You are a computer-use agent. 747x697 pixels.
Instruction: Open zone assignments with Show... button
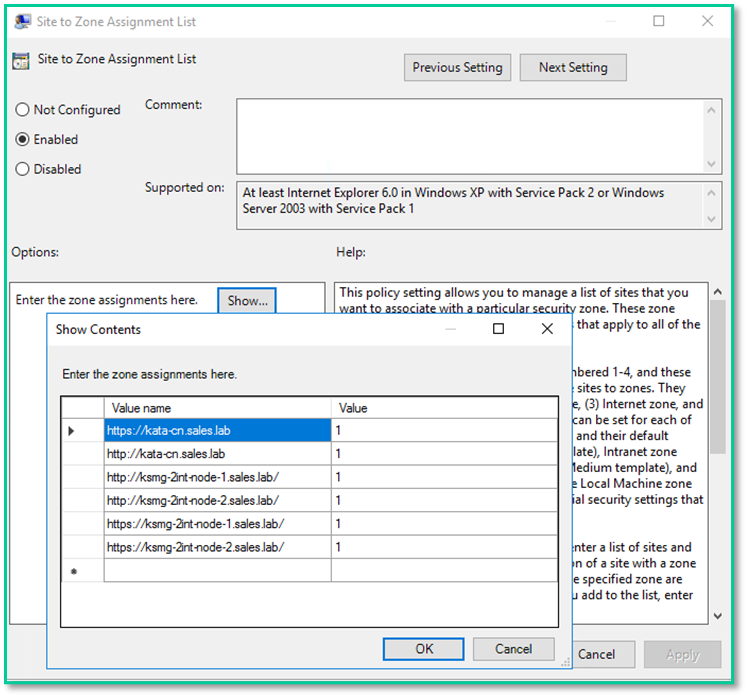[247, 300]
